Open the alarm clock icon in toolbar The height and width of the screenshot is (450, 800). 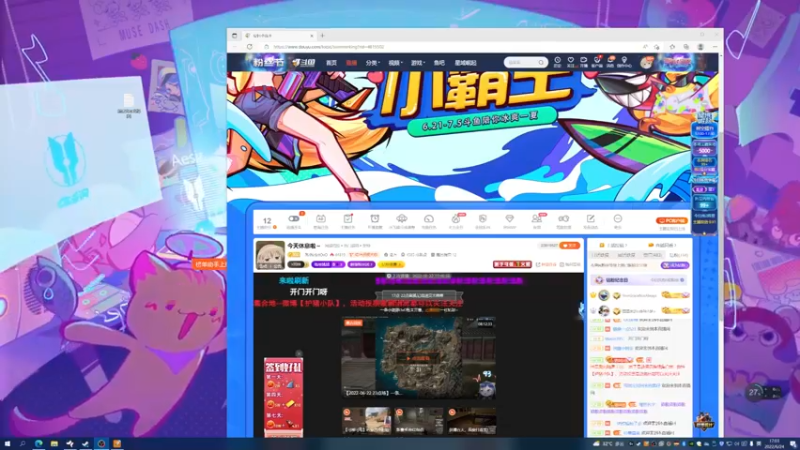click(x=374, y=221)
